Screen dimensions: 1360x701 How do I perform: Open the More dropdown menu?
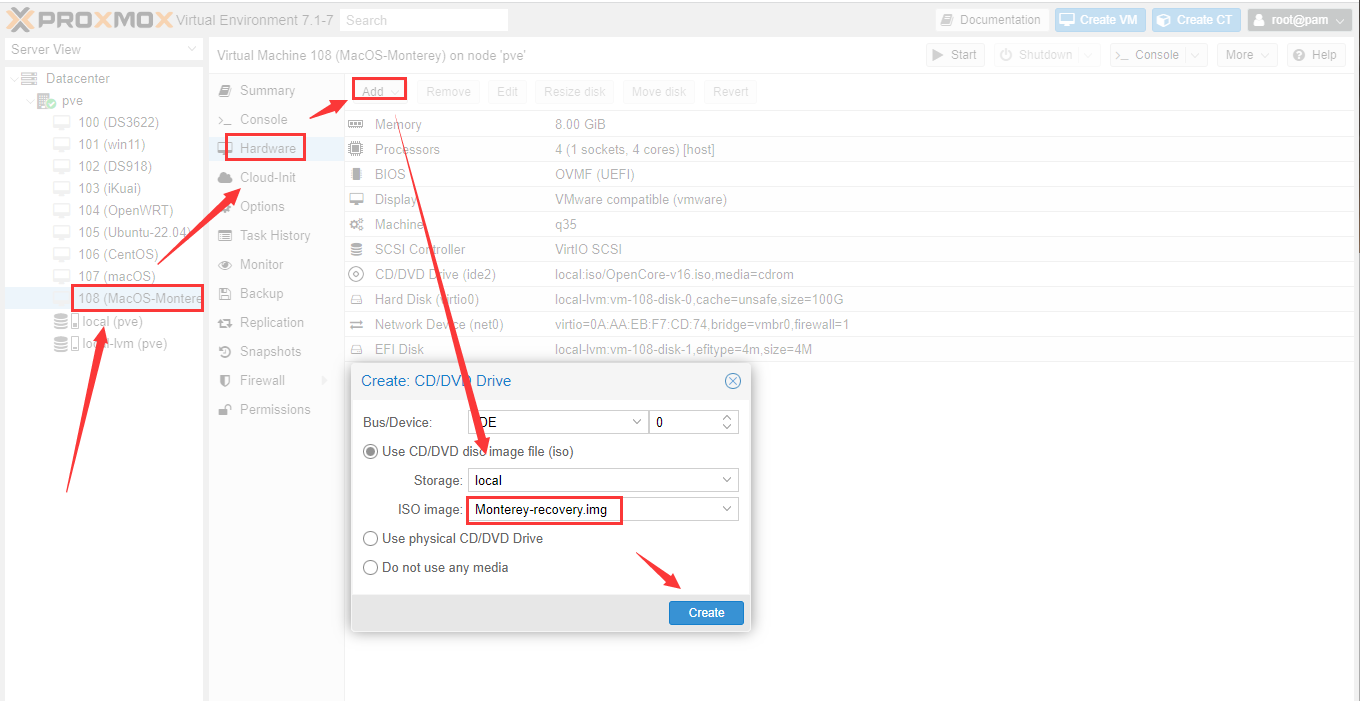pyautogui.click(x=1248, y=56)
